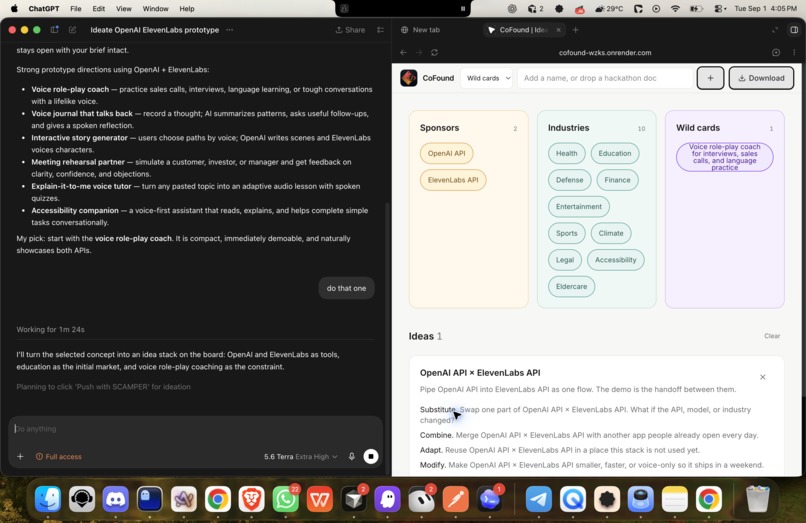Open Wi-Fi status in the menu bar
The width and height of the screenshot is (806, 523).
[675, 9]
